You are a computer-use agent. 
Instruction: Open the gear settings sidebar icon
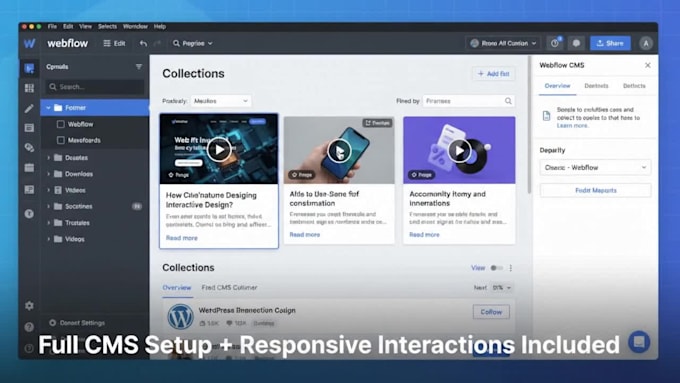point(29,306)
